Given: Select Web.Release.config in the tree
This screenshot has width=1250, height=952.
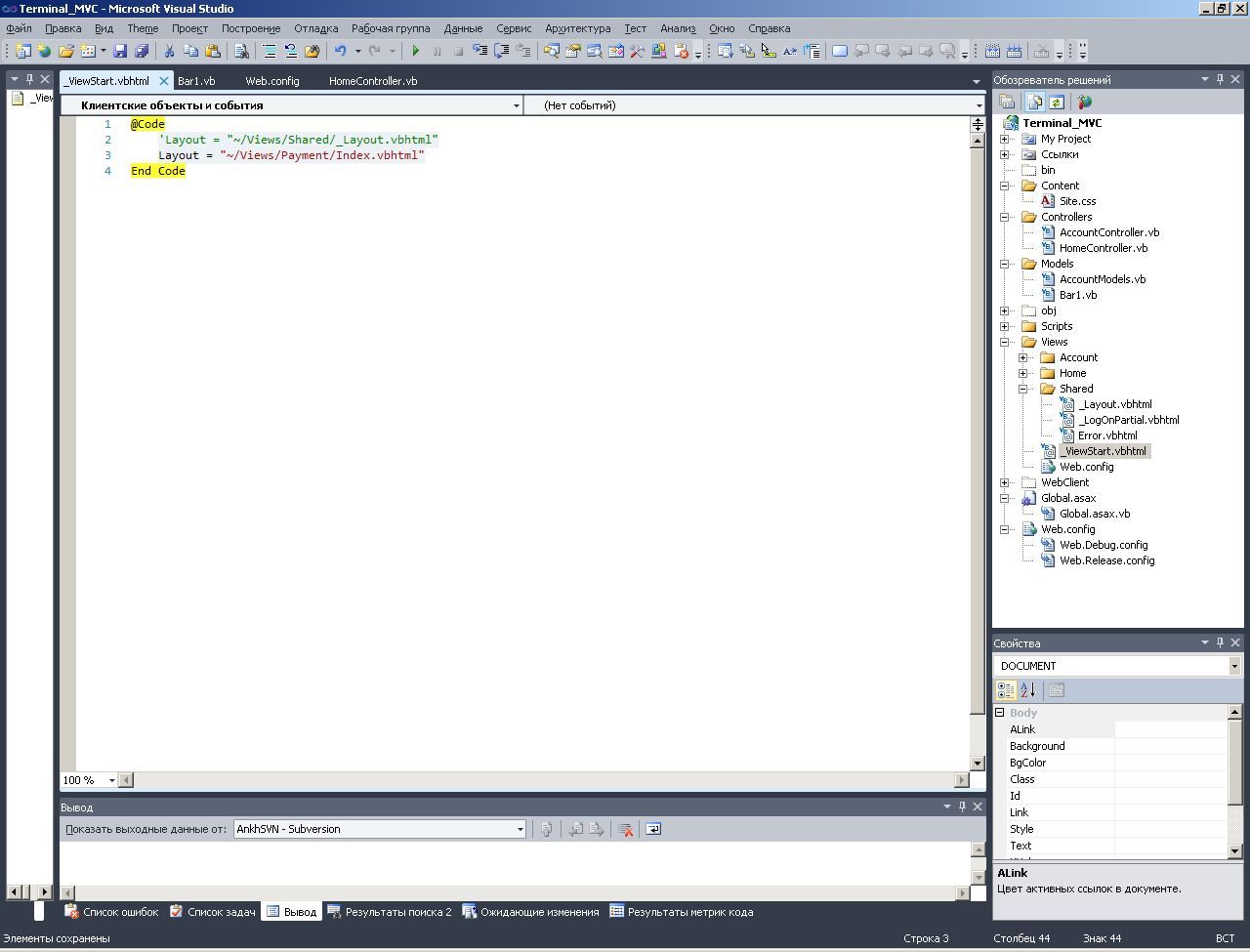Looking at the screenshot, I should tap(1106, 560).
